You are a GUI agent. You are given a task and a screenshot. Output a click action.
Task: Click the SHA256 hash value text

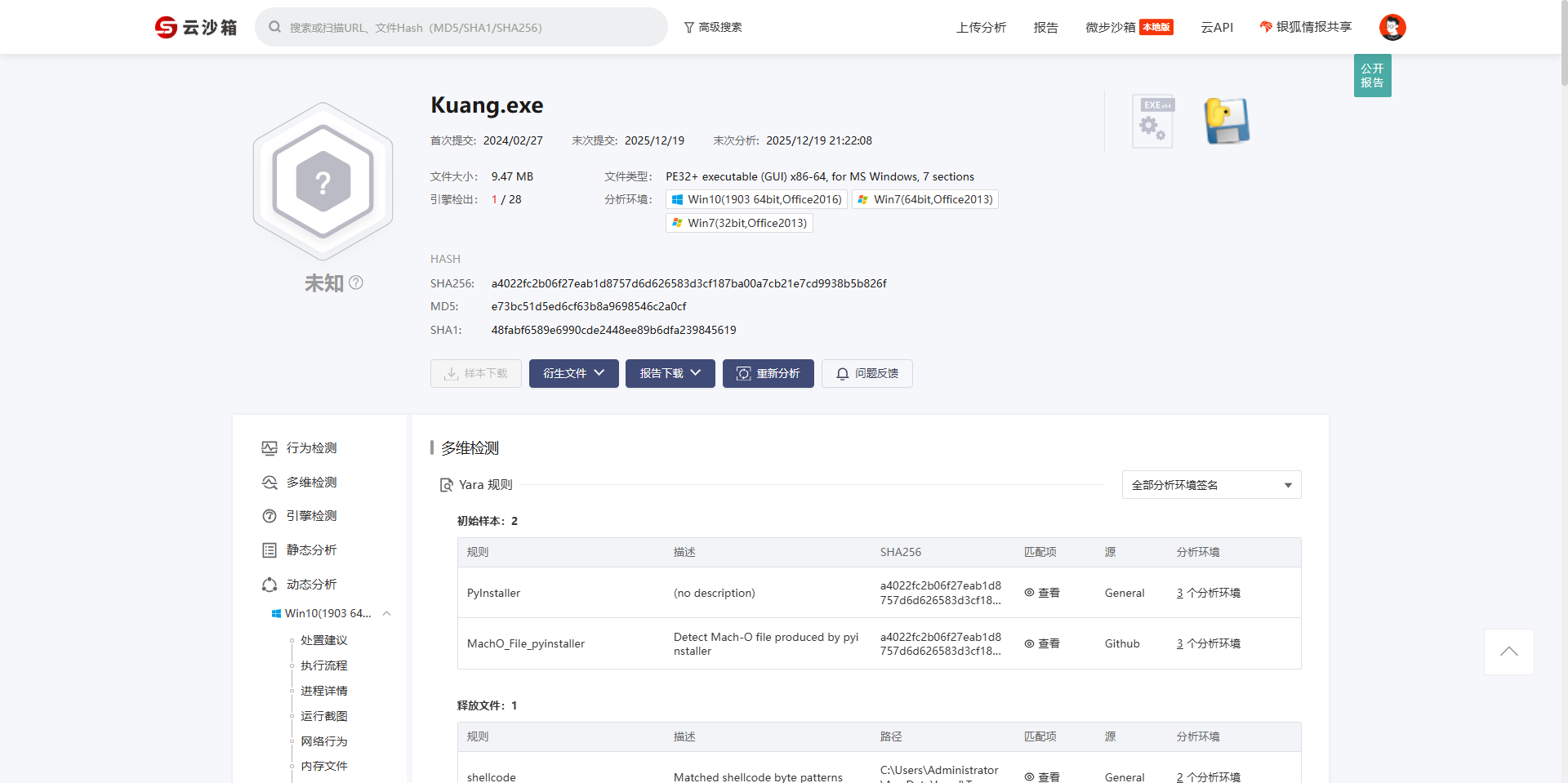[689, 283]
